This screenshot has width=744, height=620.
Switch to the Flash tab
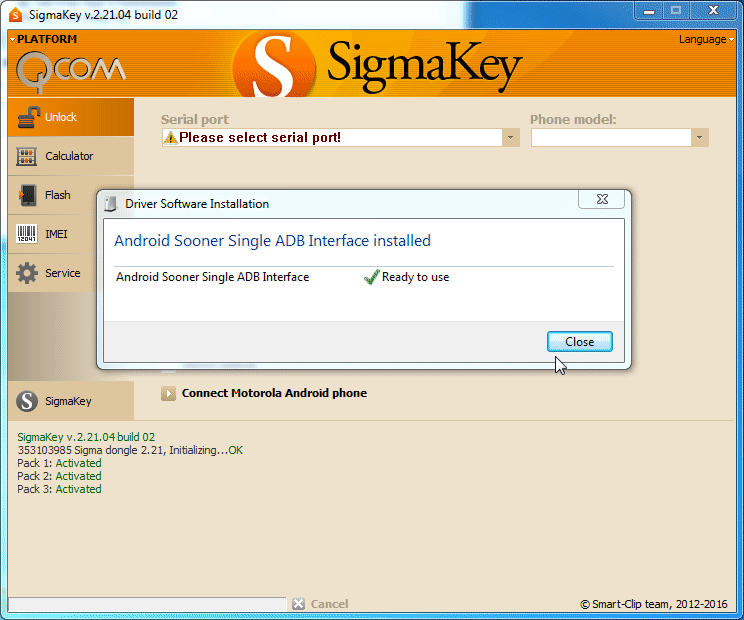click(52, 195)
